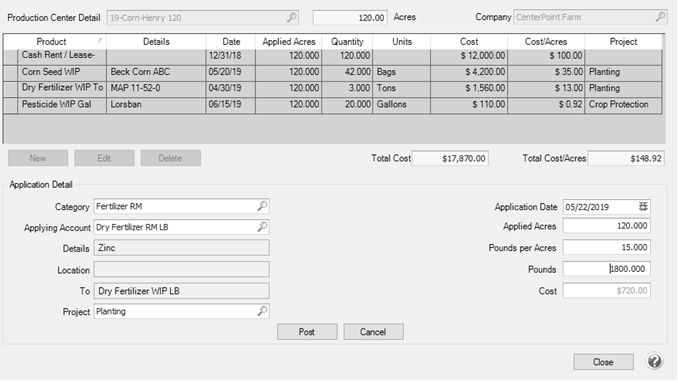Select Cash Rent / Lease row selector
The width and height of the screenshot is (678, 383).
(x=10, y=57)
